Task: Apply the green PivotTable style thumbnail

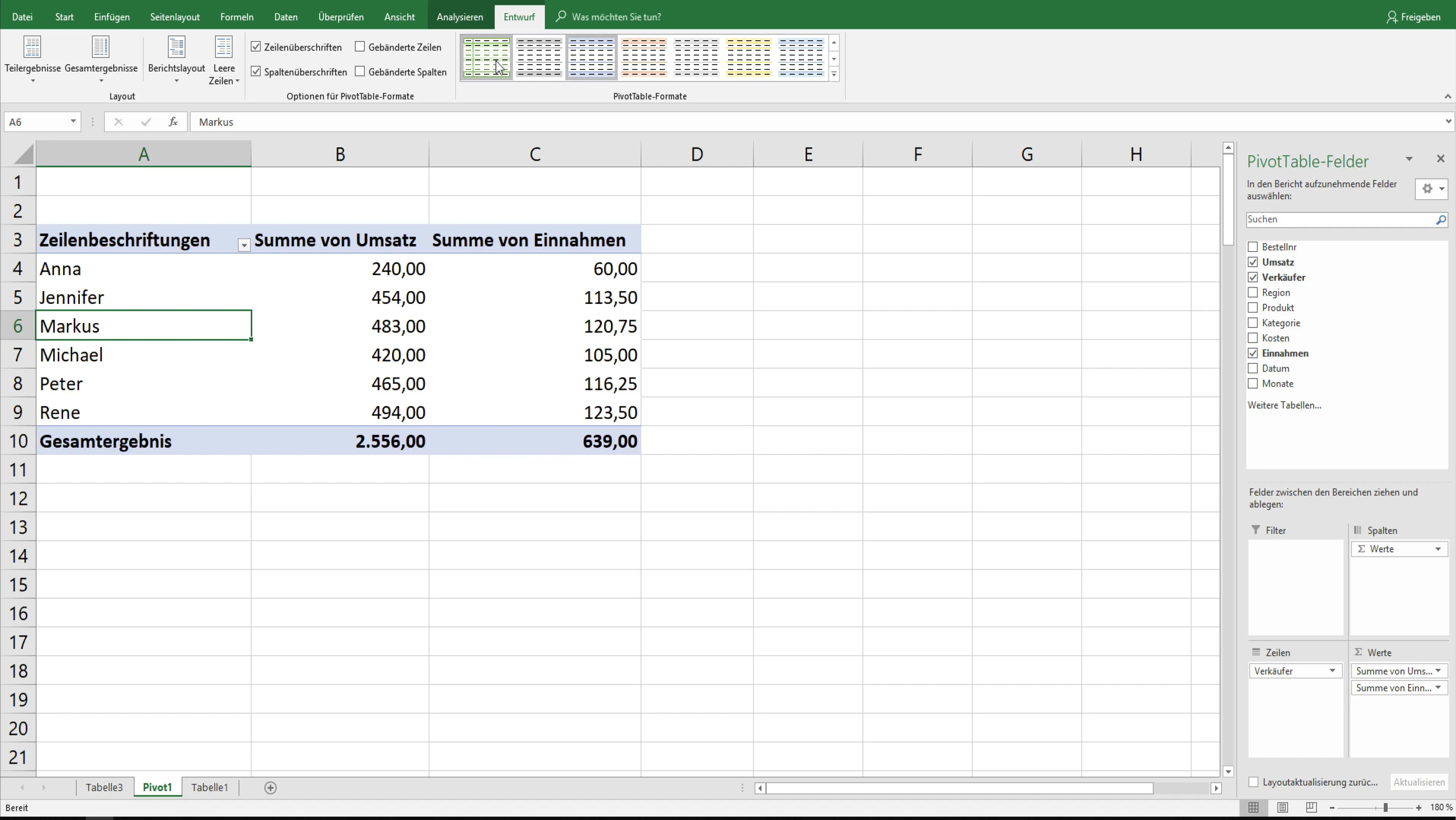Action: pos(486,58)
